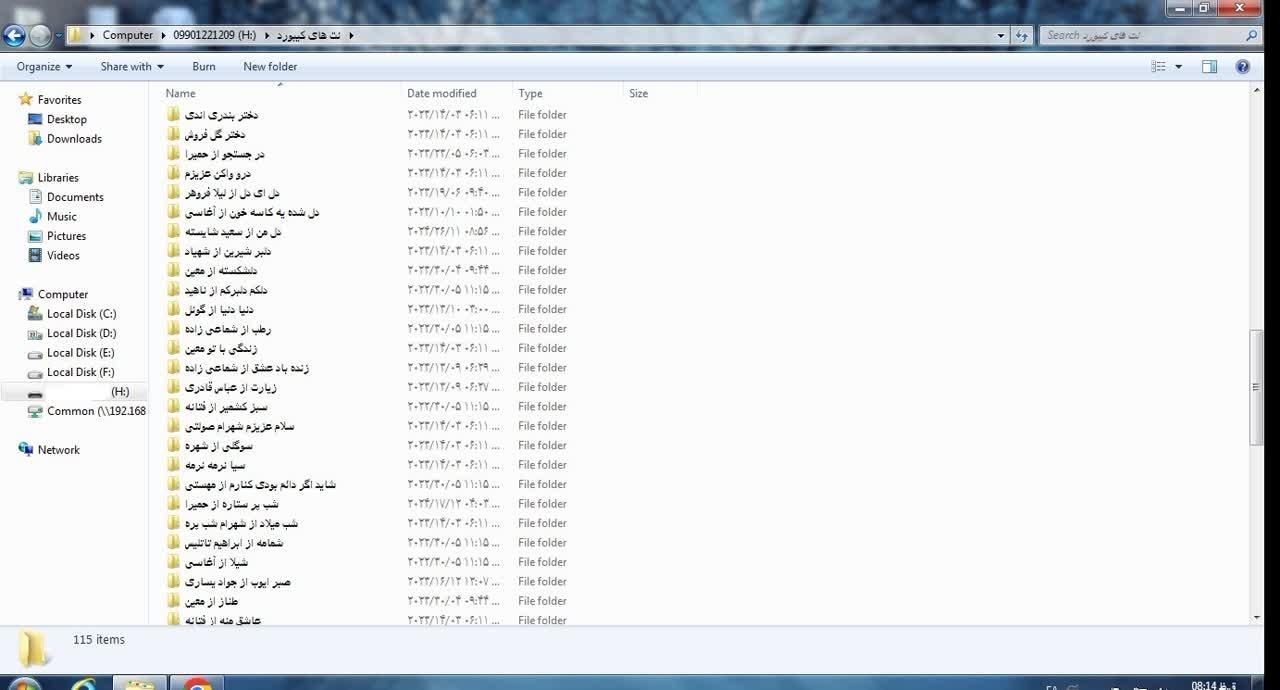Click the Favorites star icon
This screenshot has width=1280, height=690.
pos(26,99)
